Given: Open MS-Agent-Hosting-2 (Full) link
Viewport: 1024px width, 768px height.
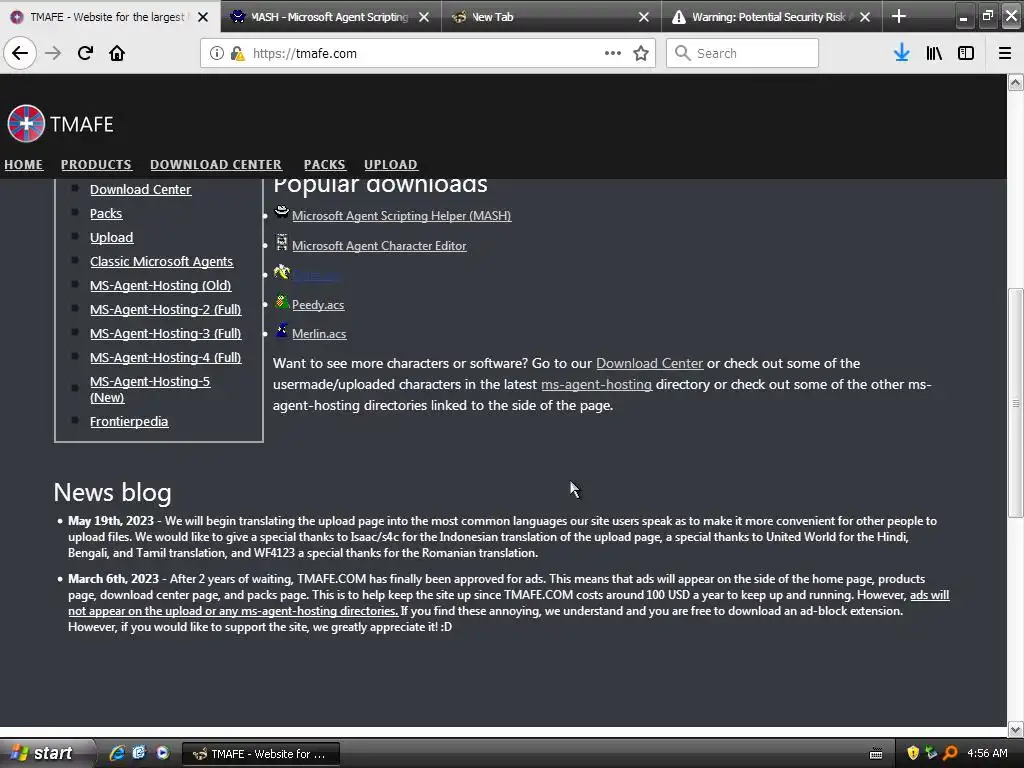Looking at the screenshot, I should pos(166,310).
